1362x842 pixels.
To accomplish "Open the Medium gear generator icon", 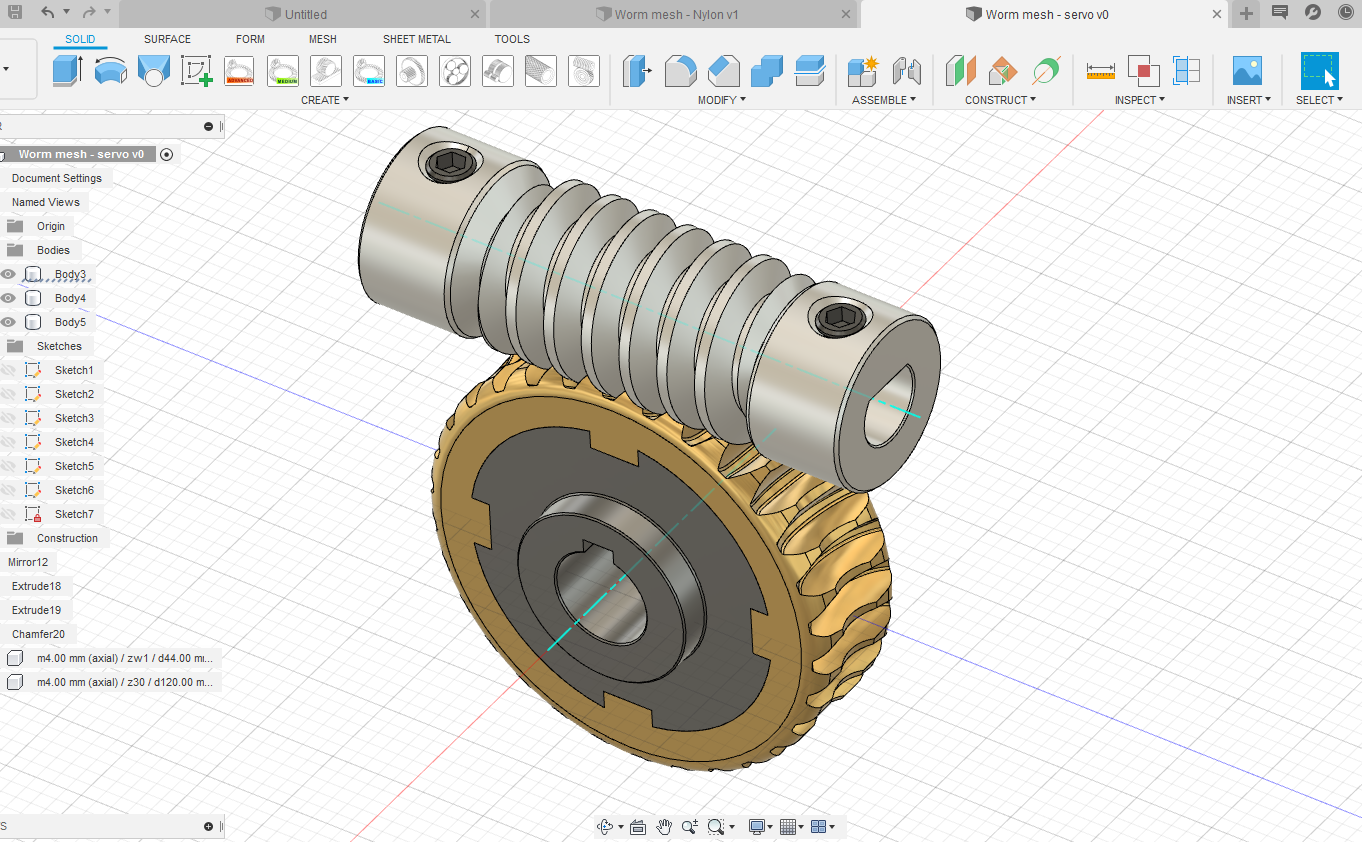I will (x=283, y=71).
